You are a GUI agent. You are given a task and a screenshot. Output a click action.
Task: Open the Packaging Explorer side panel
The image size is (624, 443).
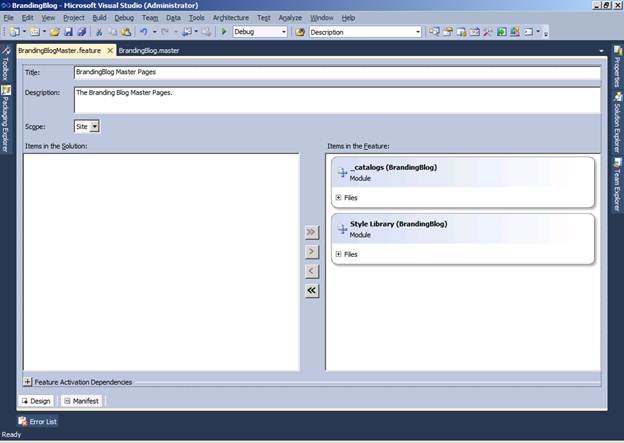pos(6,119)
